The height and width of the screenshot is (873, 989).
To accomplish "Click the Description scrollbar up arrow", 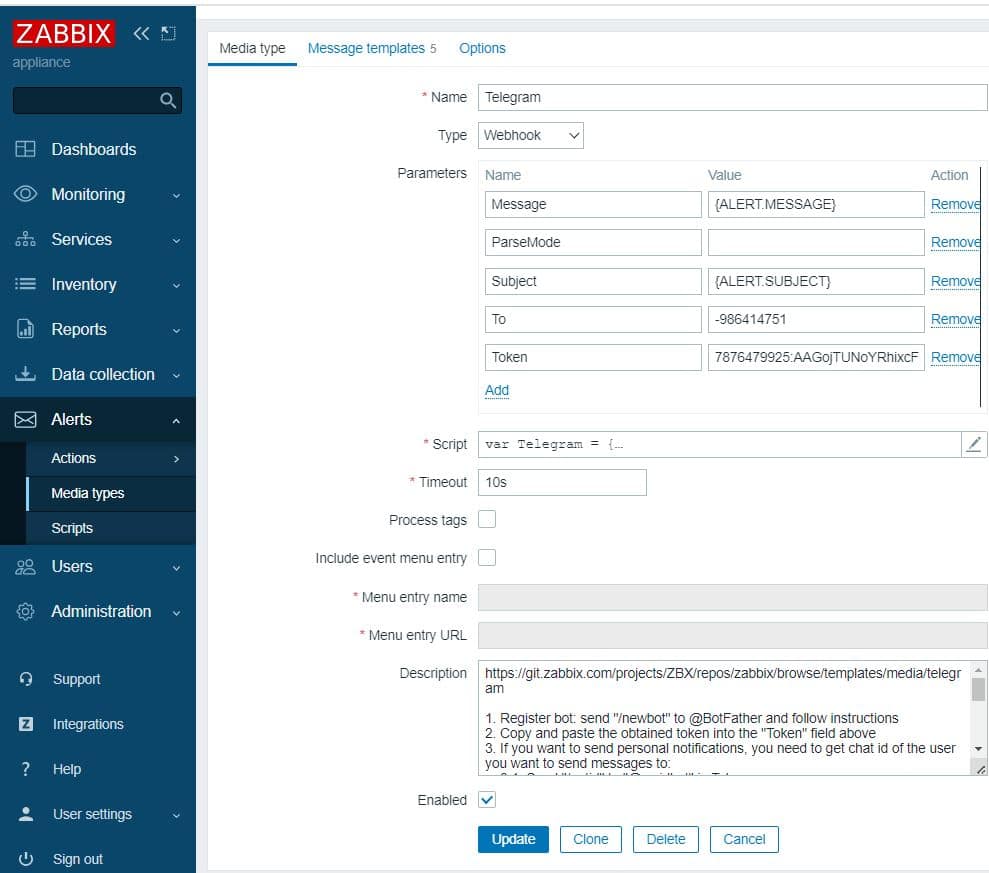I will 978,670.
